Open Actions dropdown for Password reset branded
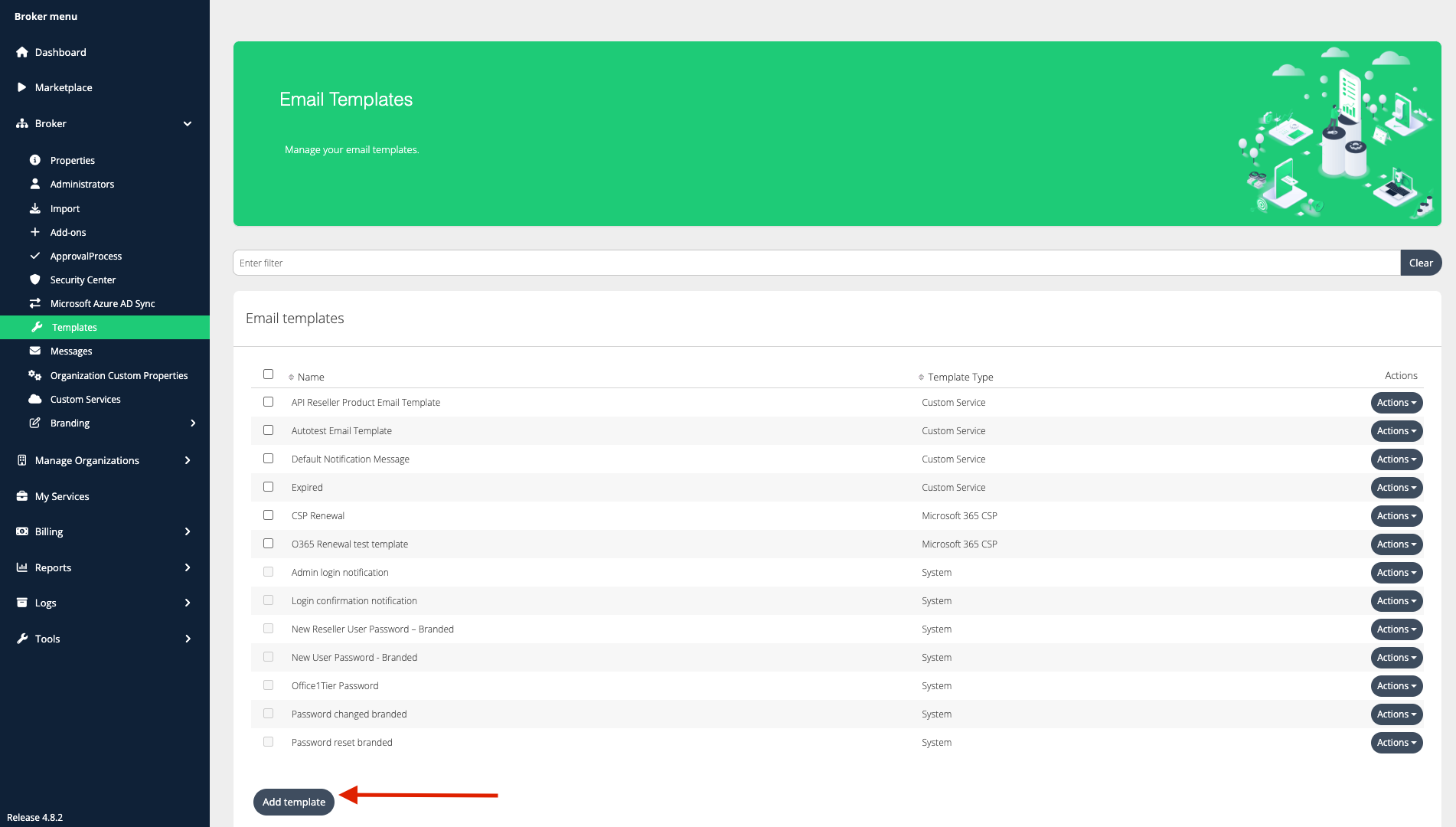Viewport: 1456px width, 827px height. pos(1396,743)
